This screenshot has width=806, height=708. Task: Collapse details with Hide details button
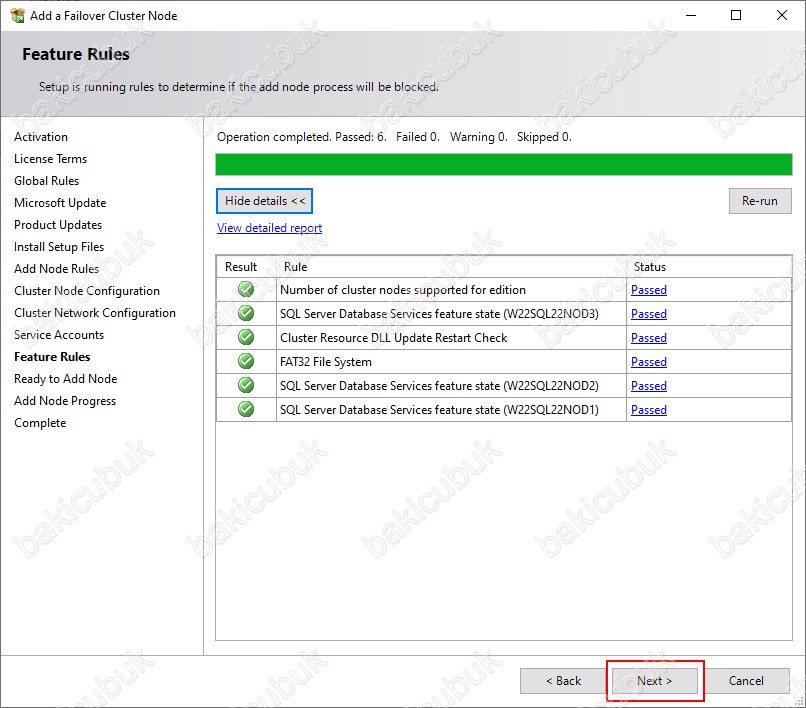[264, 201]
